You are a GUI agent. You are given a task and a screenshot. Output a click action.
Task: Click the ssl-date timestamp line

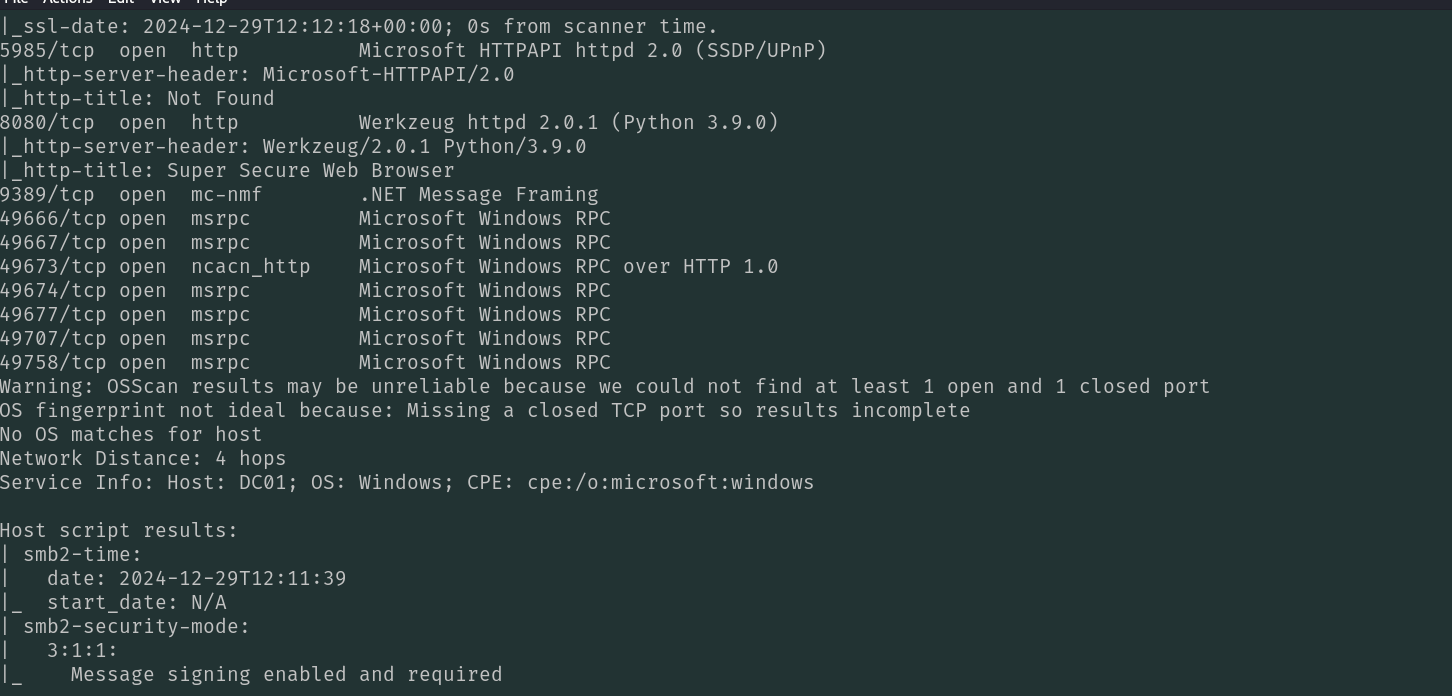coord(358,27)
